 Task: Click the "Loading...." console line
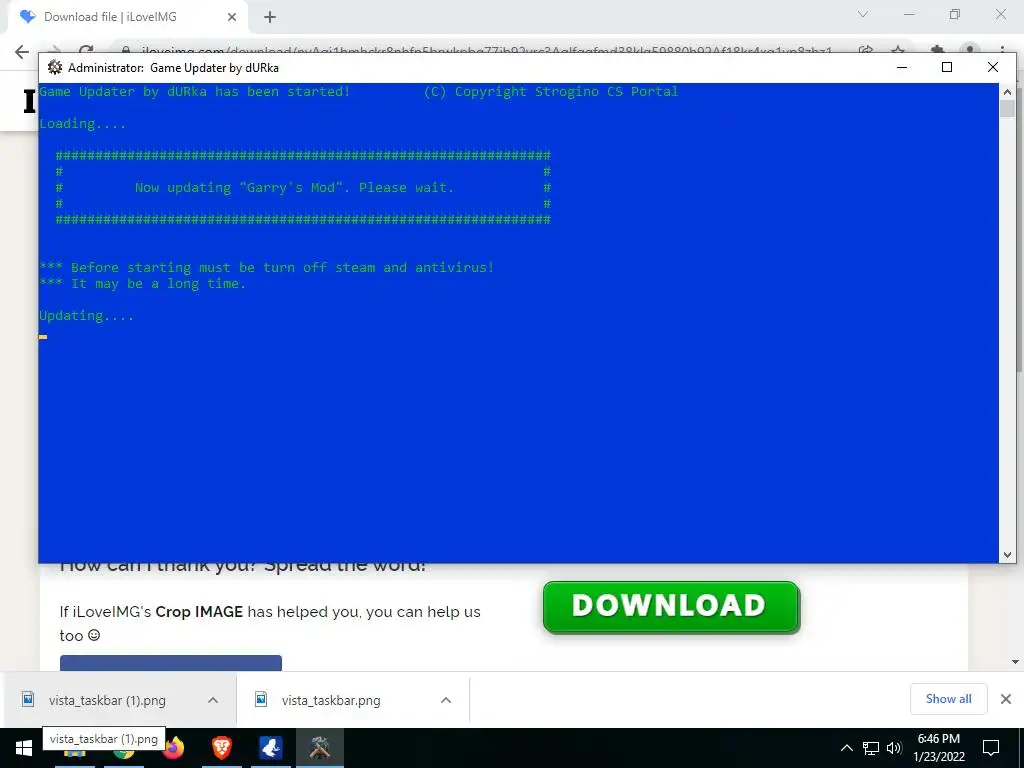coord(83,124)
